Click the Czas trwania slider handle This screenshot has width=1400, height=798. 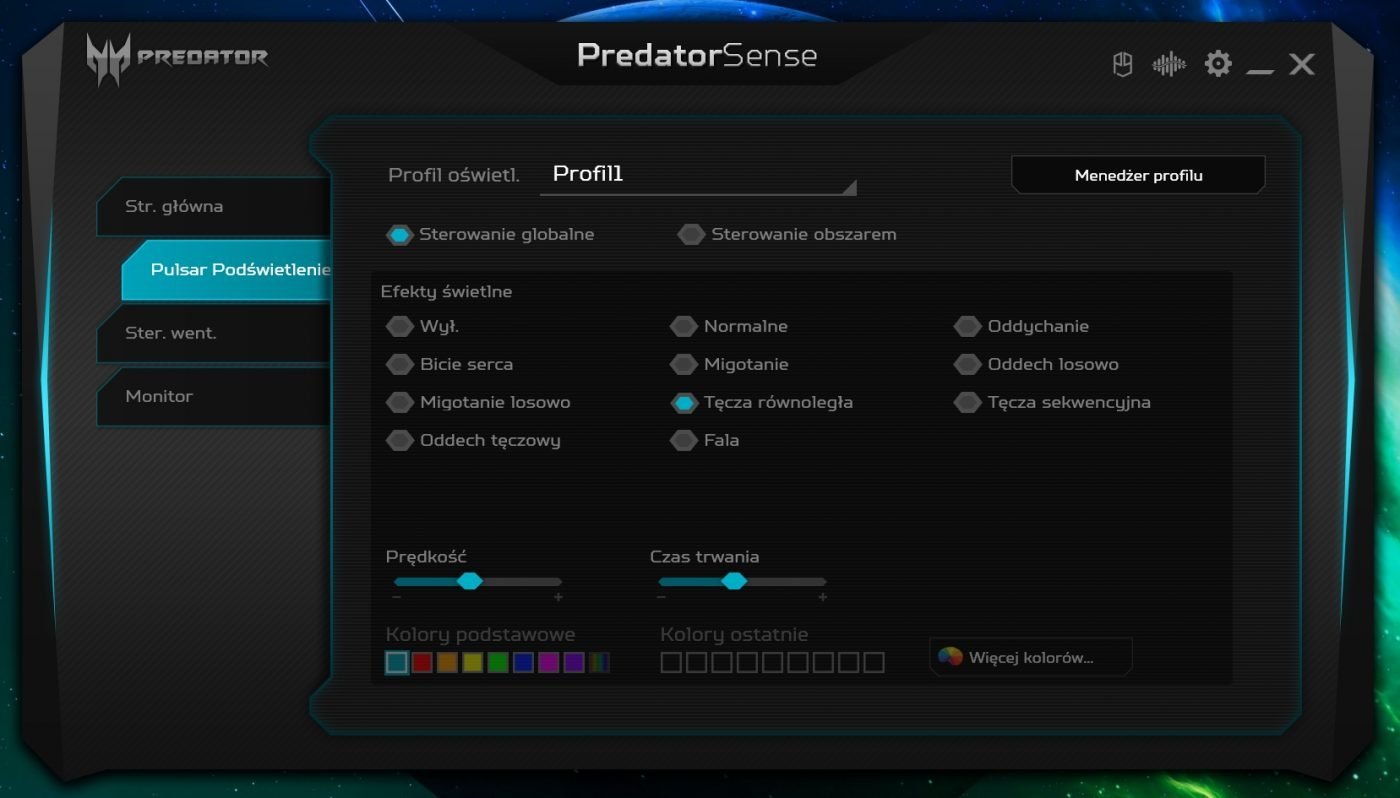tap(734, 582)
